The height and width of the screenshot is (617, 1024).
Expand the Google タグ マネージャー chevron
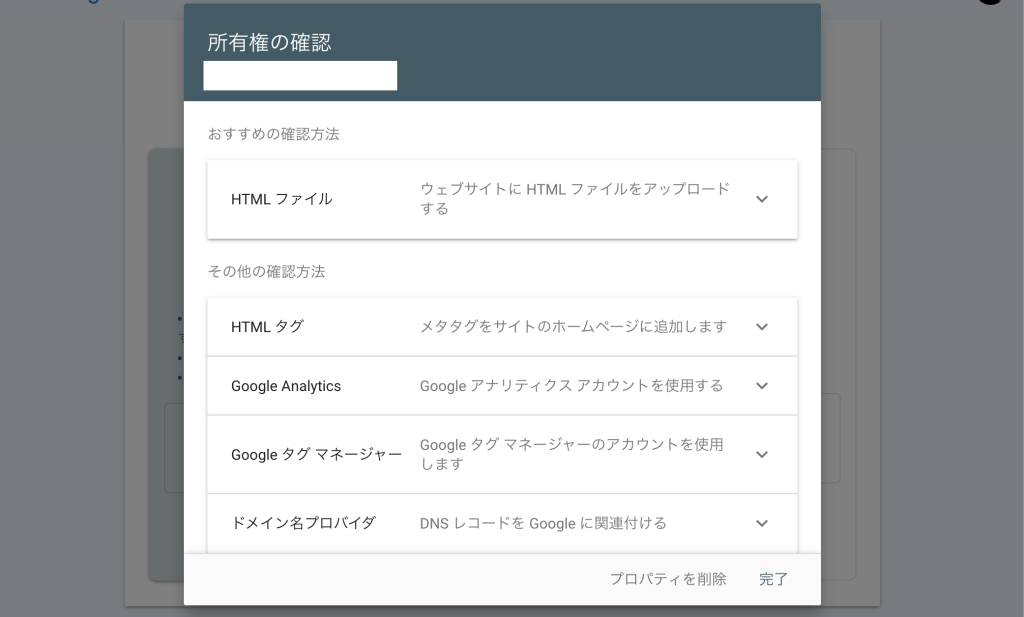coord(761,454)
